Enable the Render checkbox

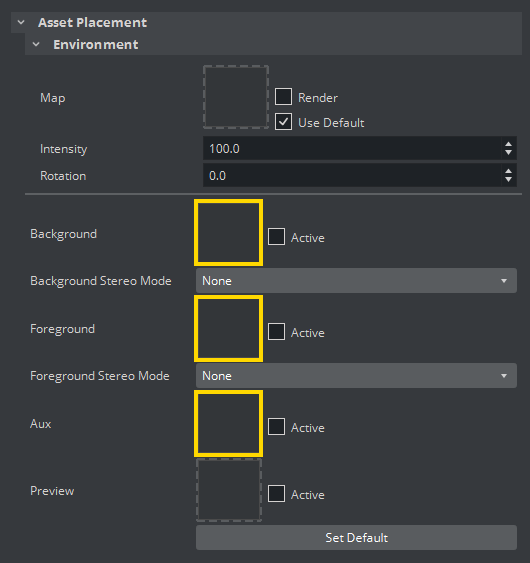[x=283, y=97]
